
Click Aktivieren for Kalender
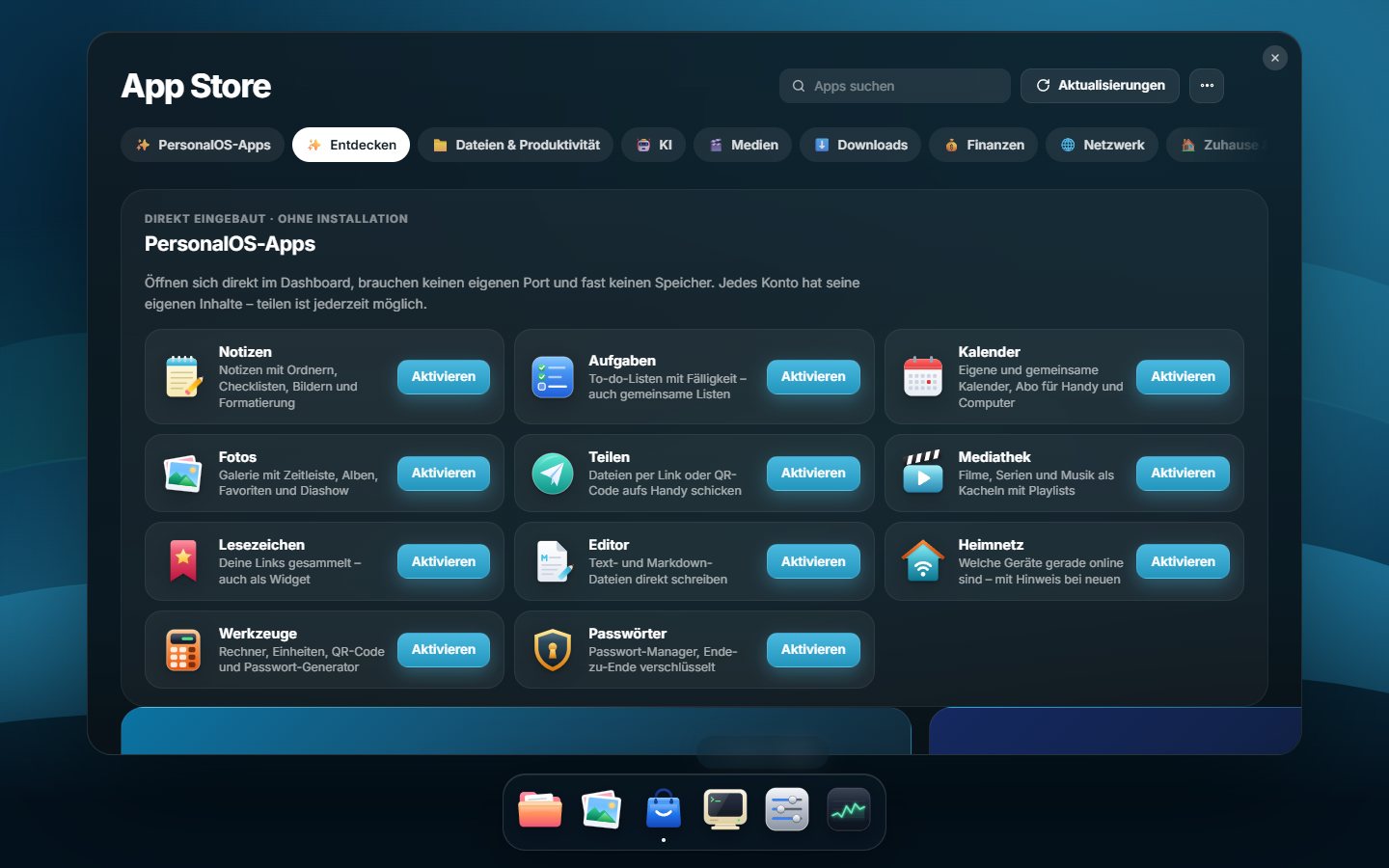[x=1183, y=377]
